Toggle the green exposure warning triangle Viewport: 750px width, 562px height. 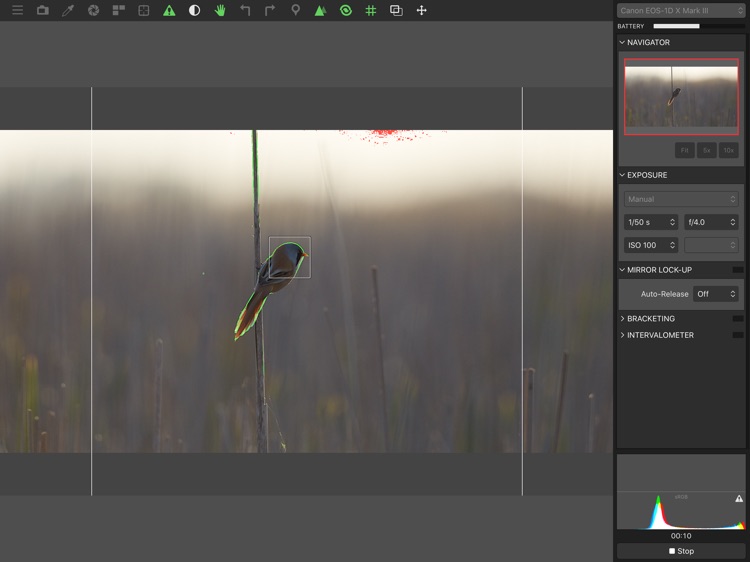[x=169, y=10]
